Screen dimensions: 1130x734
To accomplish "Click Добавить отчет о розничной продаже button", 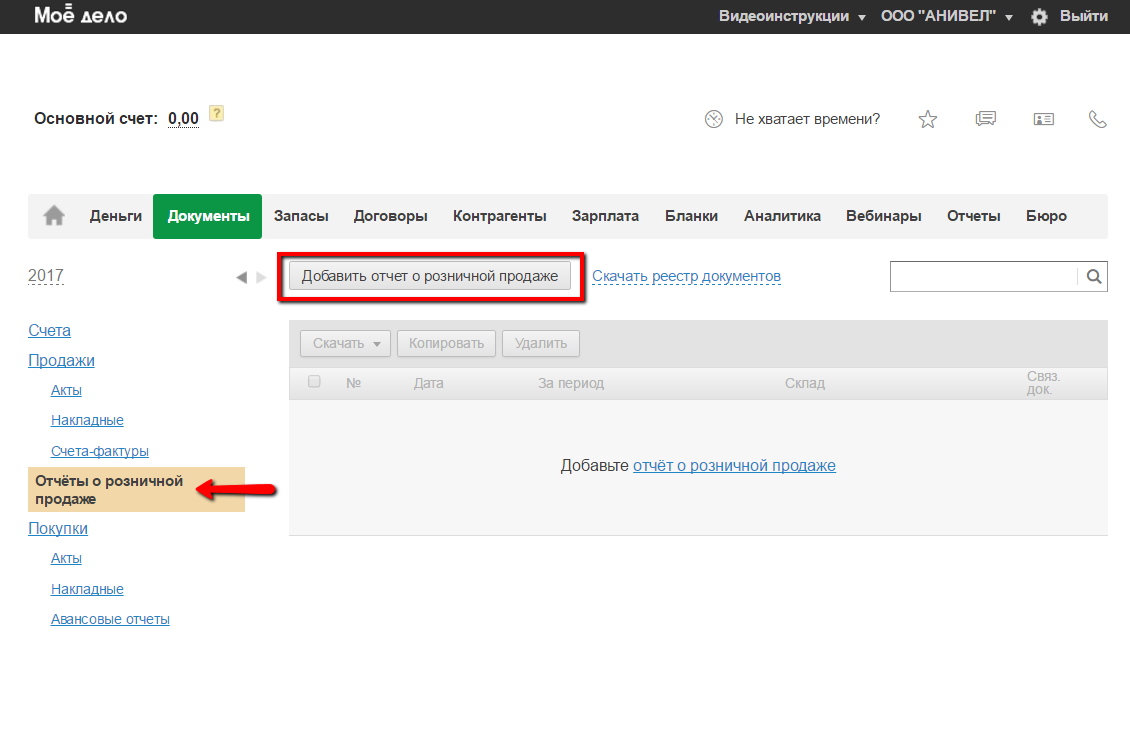I will (430, 276).
